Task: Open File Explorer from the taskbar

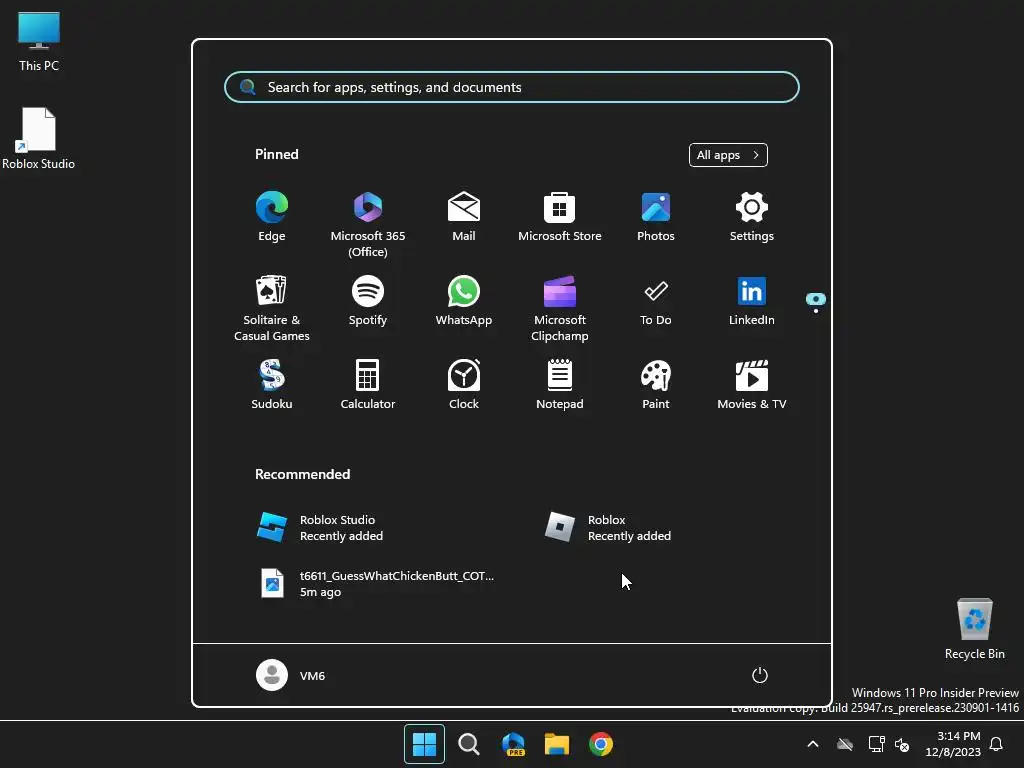Action: click(x=557, y=744)
